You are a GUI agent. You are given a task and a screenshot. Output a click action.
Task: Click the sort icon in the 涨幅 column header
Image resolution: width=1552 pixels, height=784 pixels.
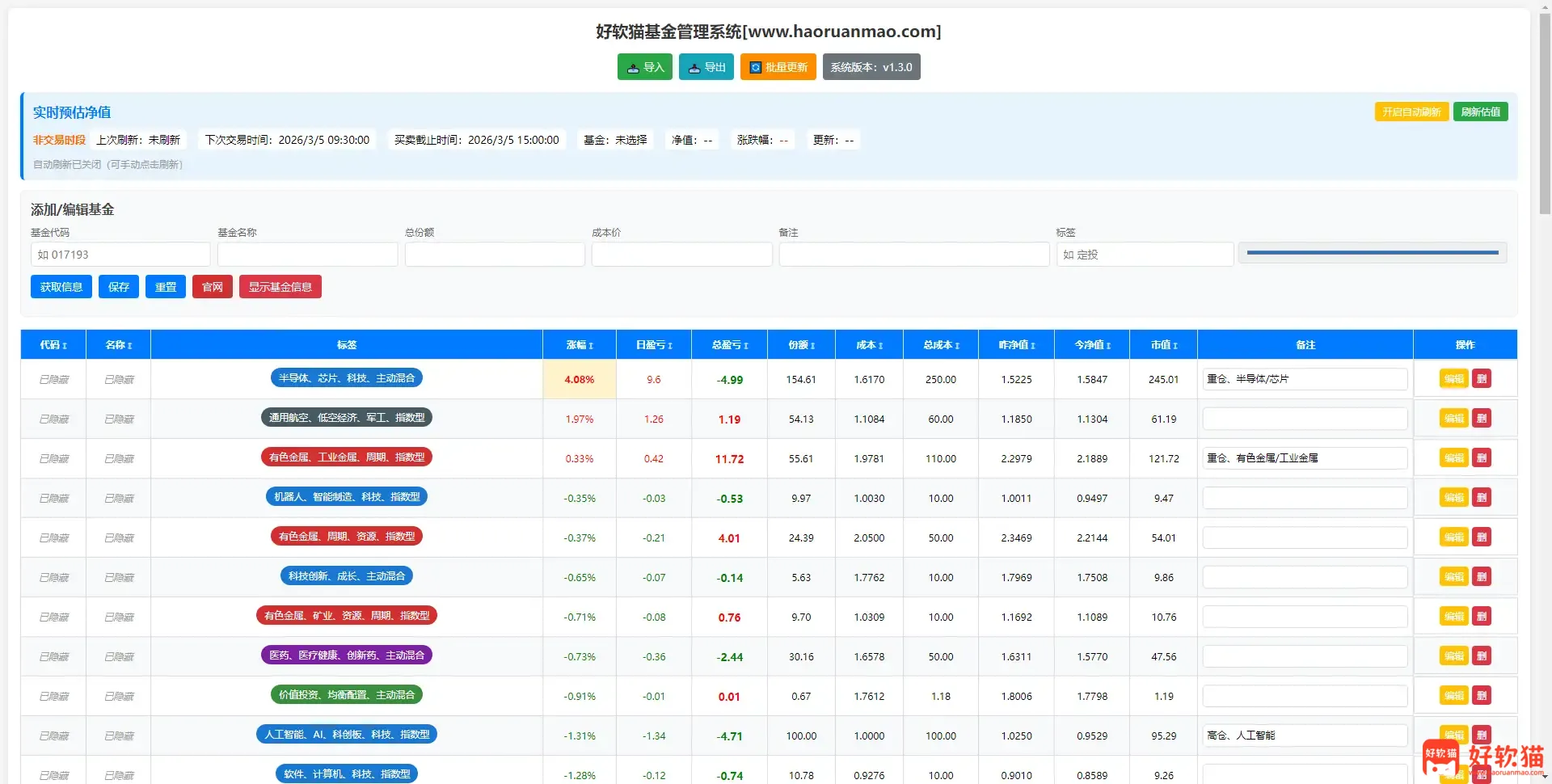click(x=591, y=344)
